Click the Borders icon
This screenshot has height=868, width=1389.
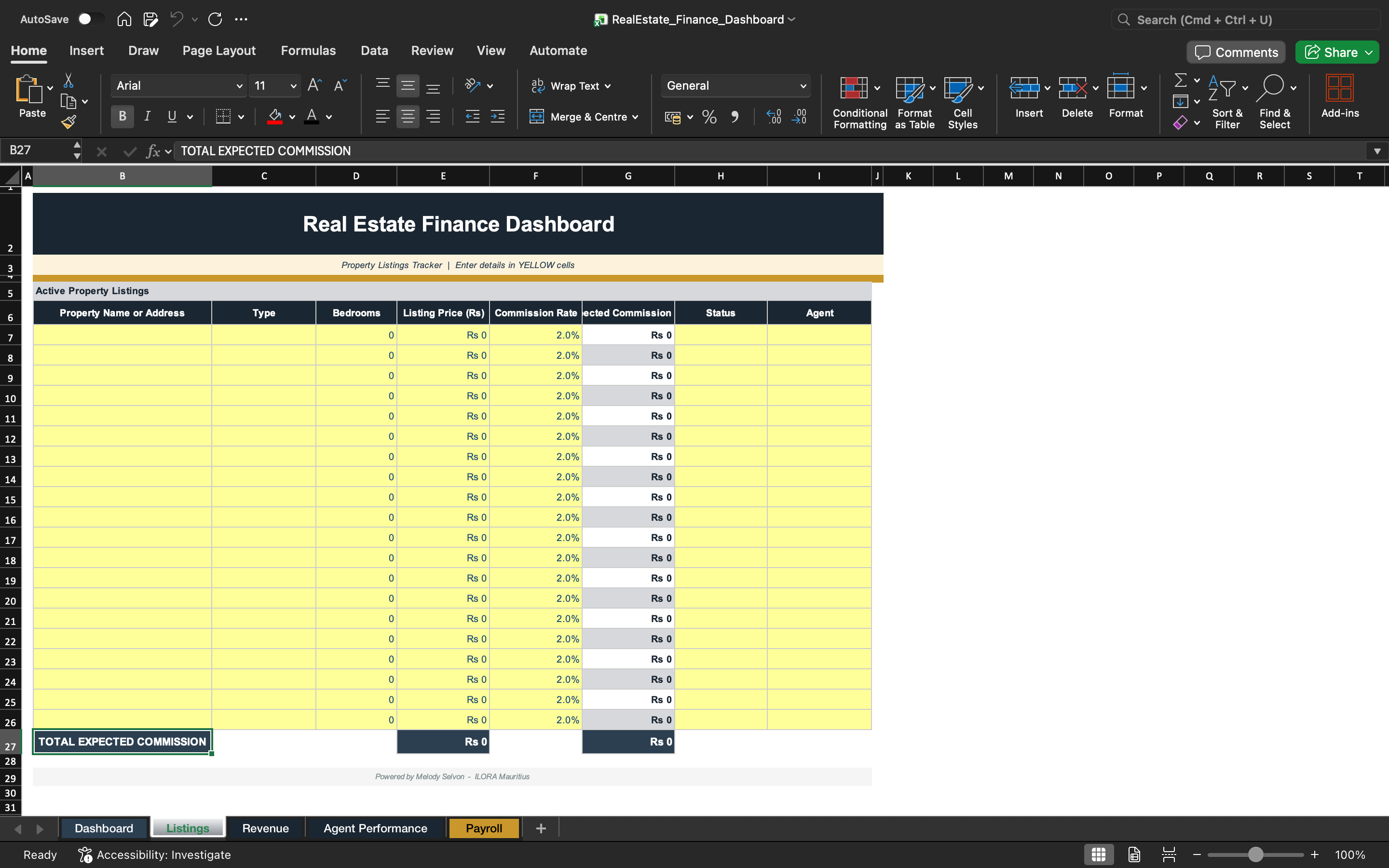pyautogui.click(x=223, y=117)
